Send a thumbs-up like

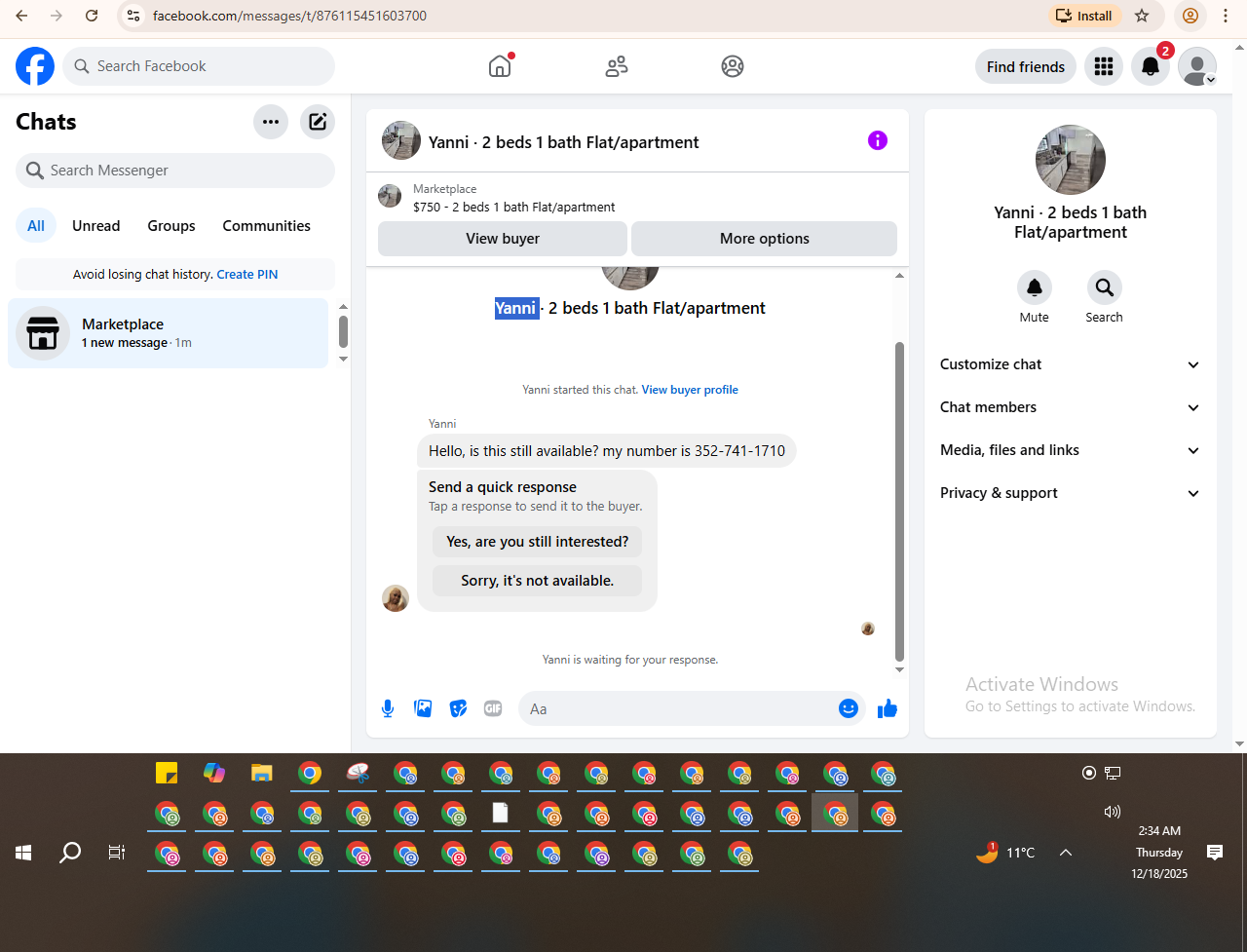(x=888, y=708)
